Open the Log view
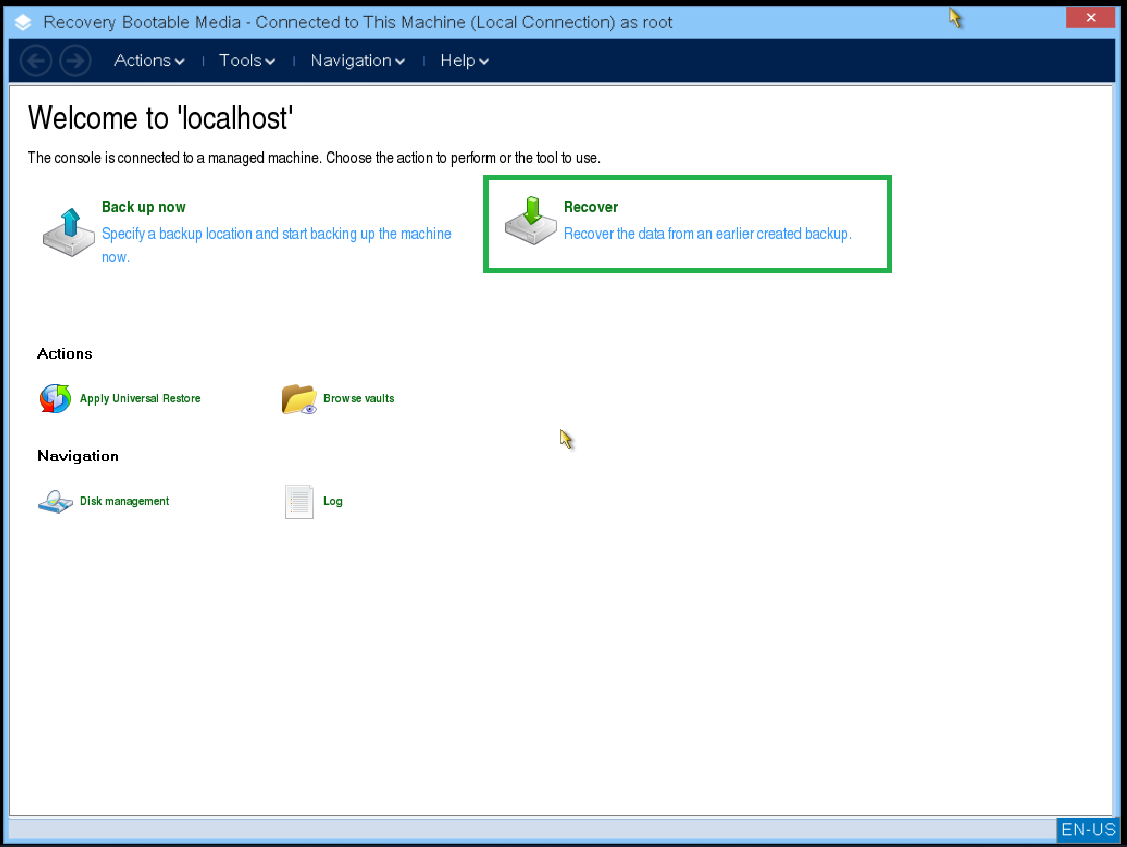 click(333, 501)
